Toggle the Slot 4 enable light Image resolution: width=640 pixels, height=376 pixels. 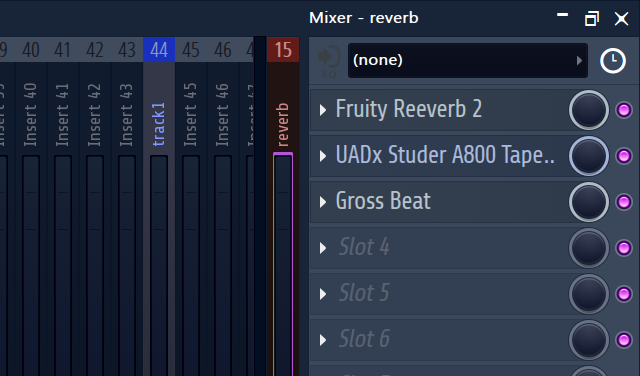(x=624, y=248)
